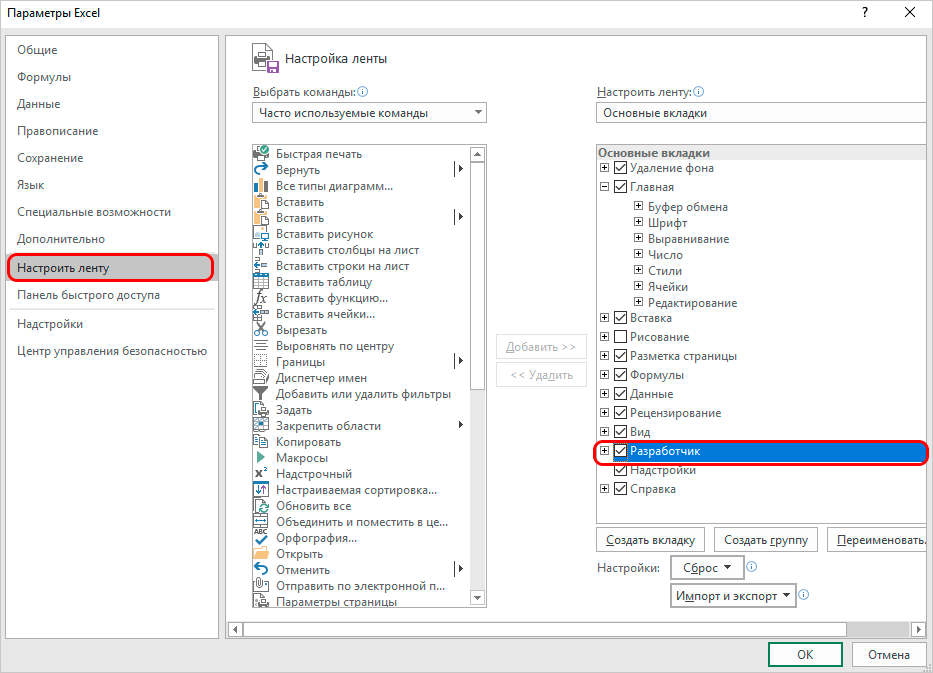Toggle the Главная tab checkbox
Screen dimensions: 933x673
coord(620,187)
